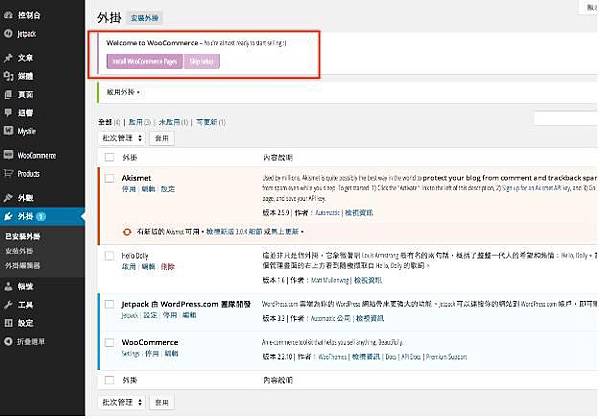Open the 設定 settings icon in sidebar
This screenshot has height=419, width=600.
tap(8, 323)
